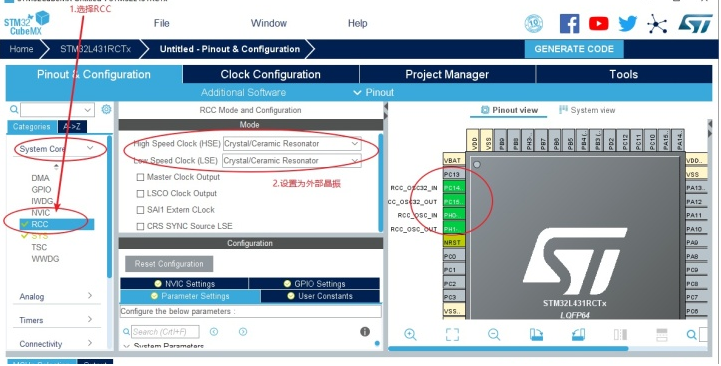This screenshot has width=721, height=366.
Task: Open the Pinout dropdown menu
Action: [373, 92]
